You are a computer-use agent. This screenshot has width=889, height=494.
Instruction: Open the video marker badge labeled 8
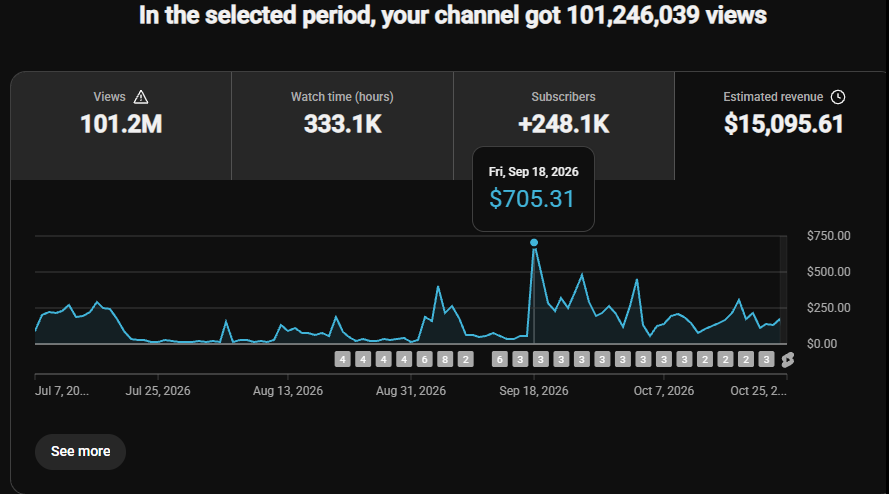point(445,359)
